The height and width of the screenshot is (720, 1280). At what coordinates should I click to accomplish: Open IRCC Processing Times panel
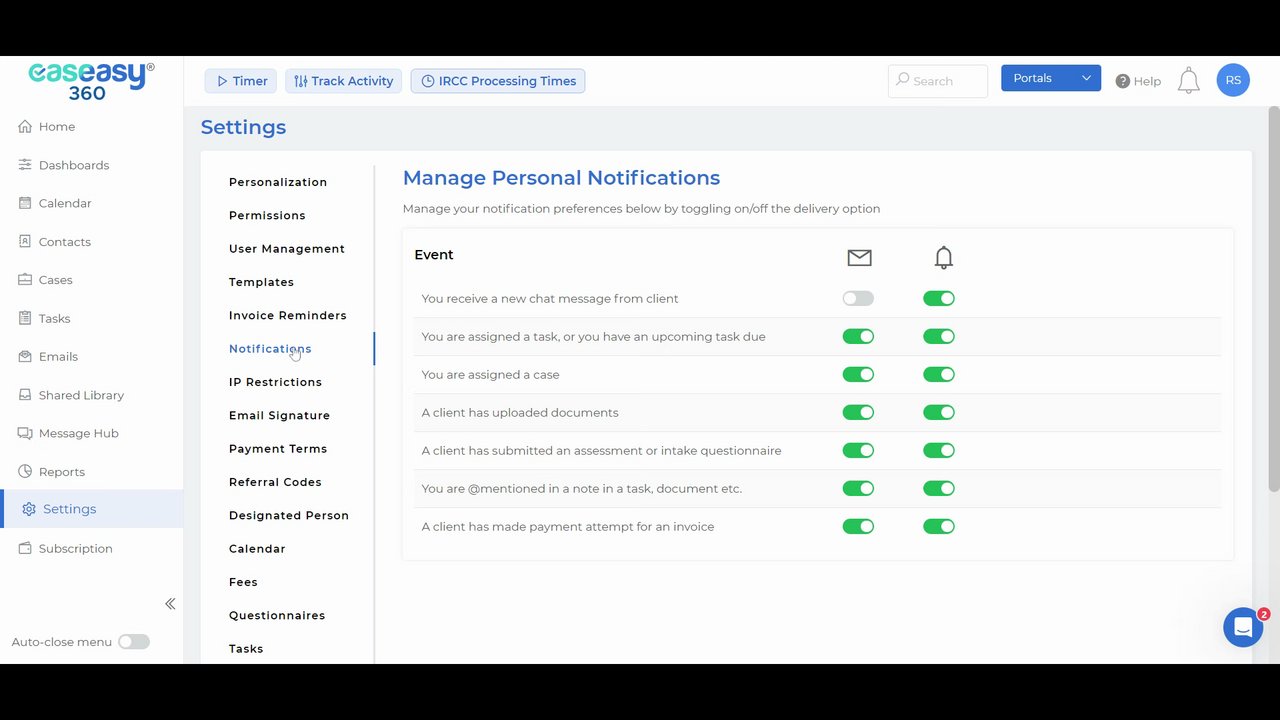pos(498,81)
